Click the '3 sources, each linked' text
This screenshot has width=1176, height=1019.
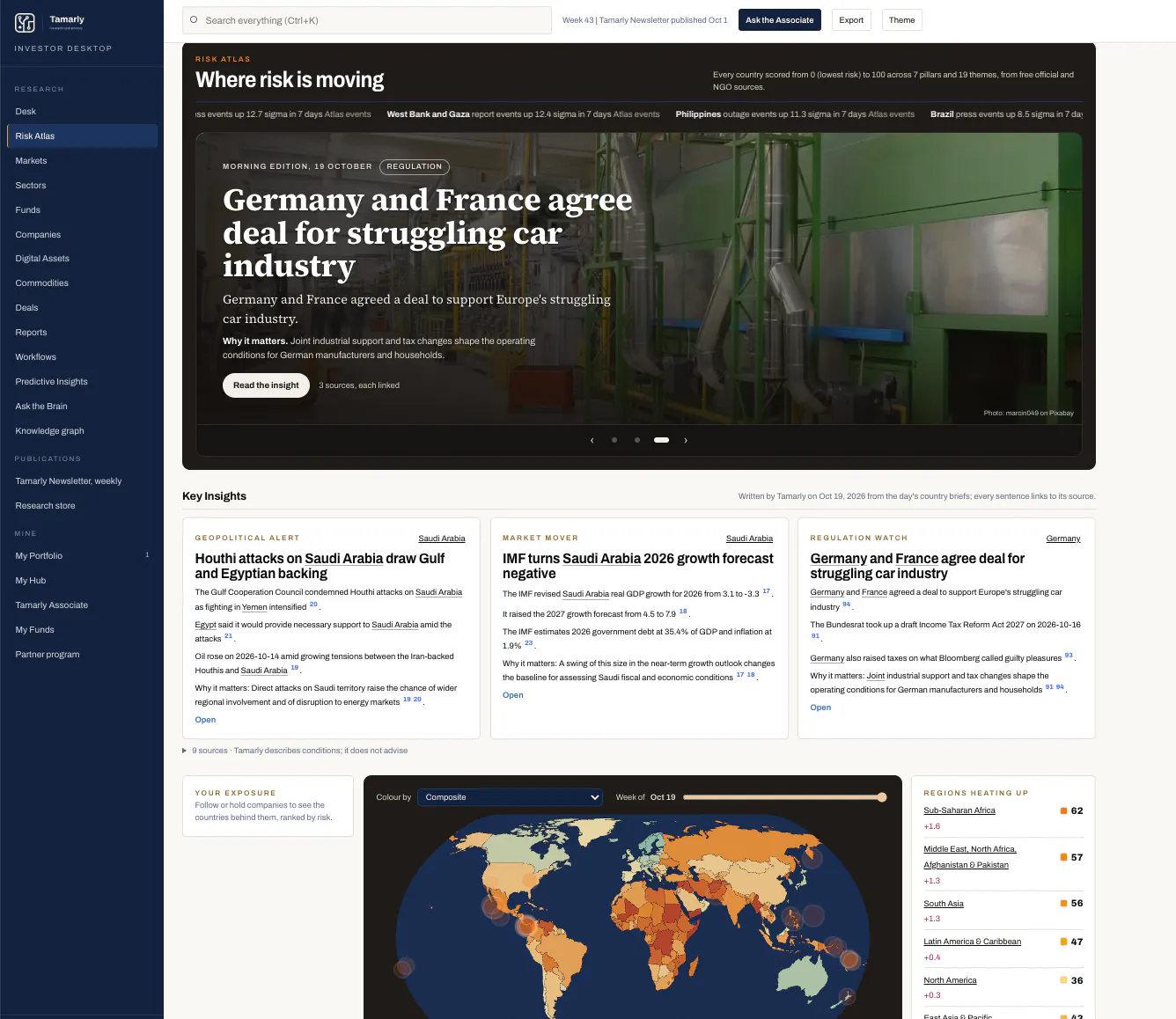(x=359, y=385)
